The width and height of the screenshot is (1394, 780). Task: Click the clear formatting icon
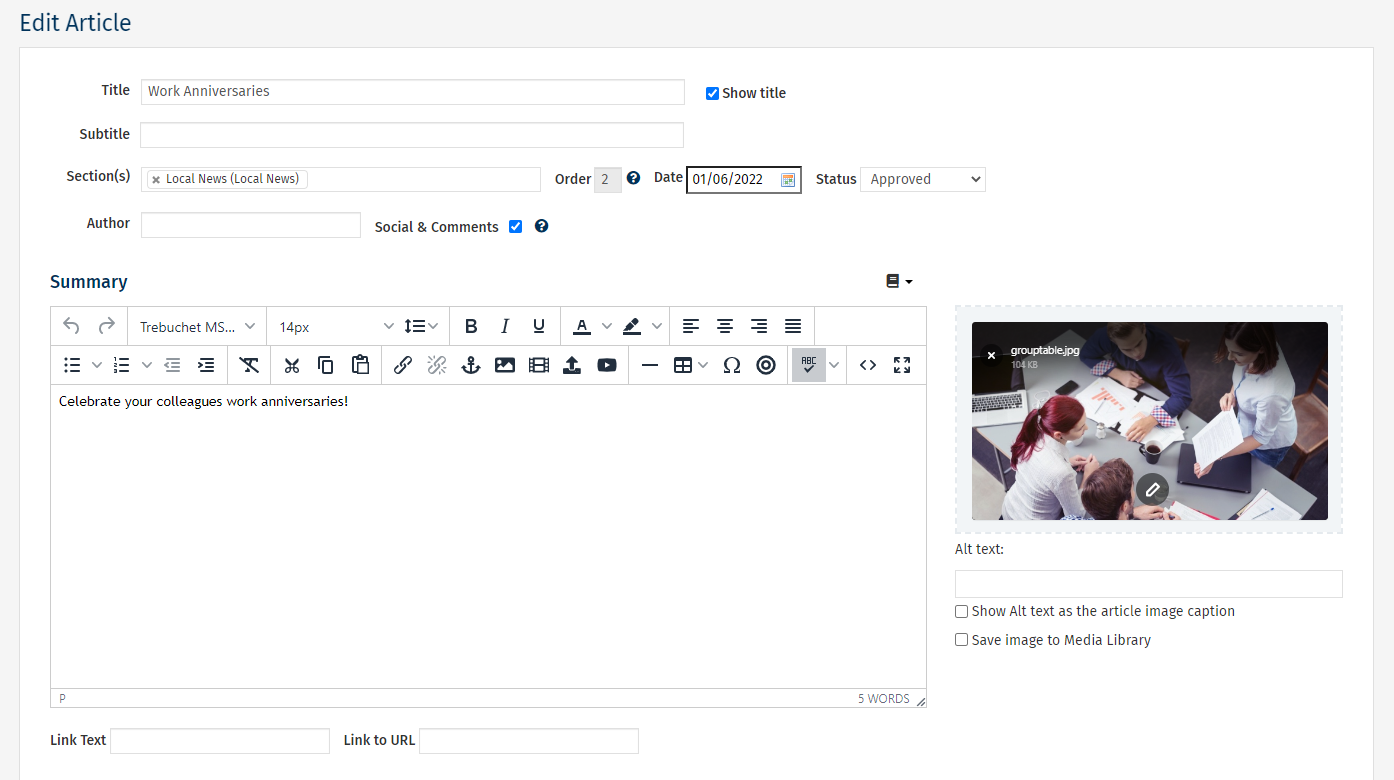click(249, 365)
